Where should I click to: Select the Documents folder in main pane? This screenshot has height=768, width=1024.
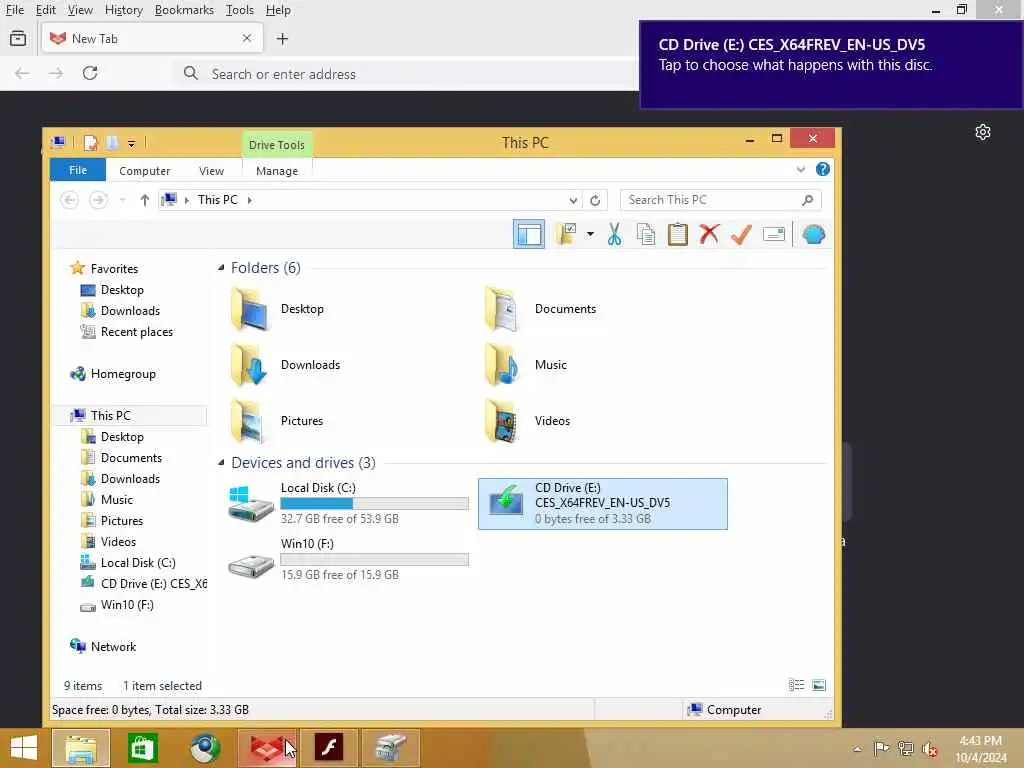[x=541, y=309]
